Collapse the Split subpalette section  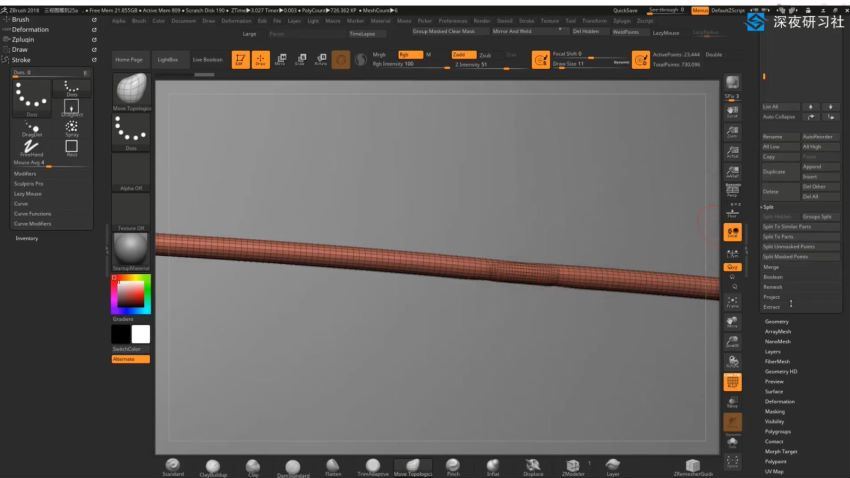click(x=769, y=207)
